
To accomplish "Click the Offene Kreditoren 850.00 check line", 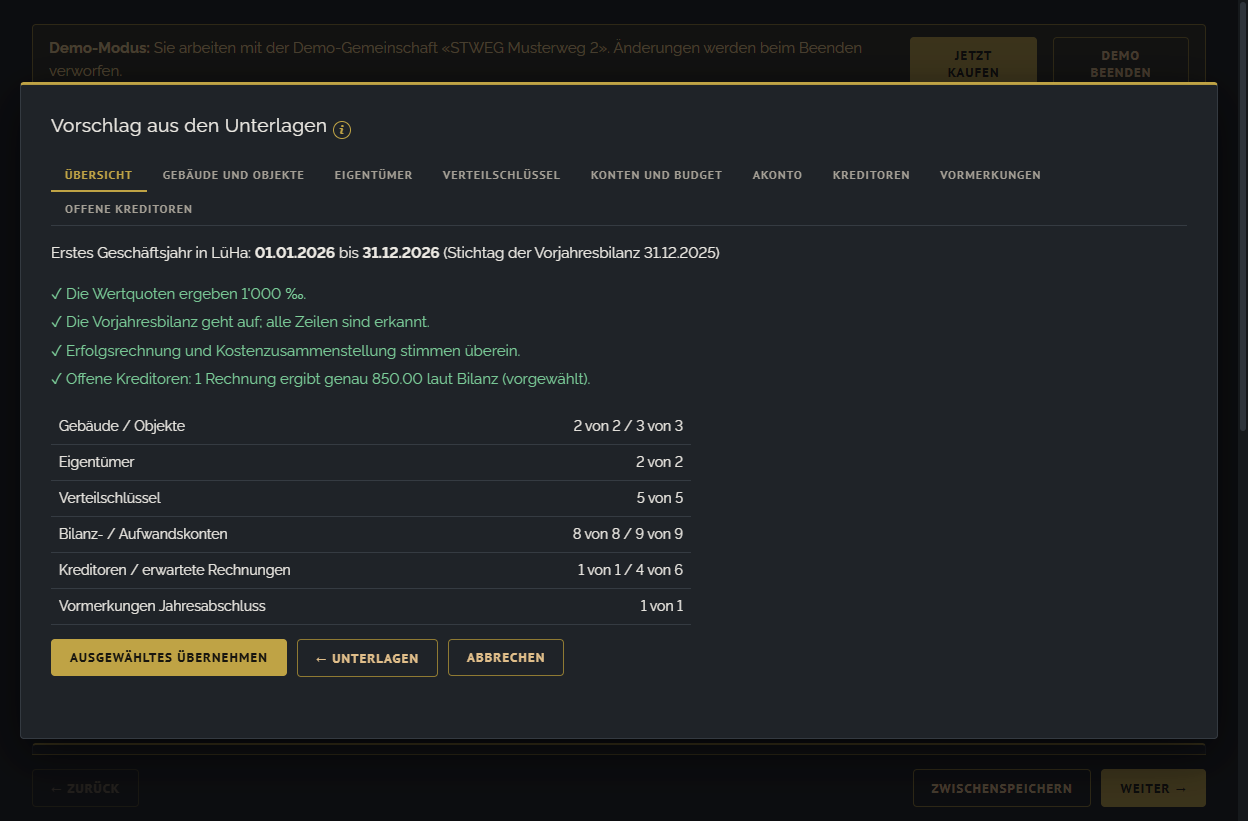I will point(321,379).
